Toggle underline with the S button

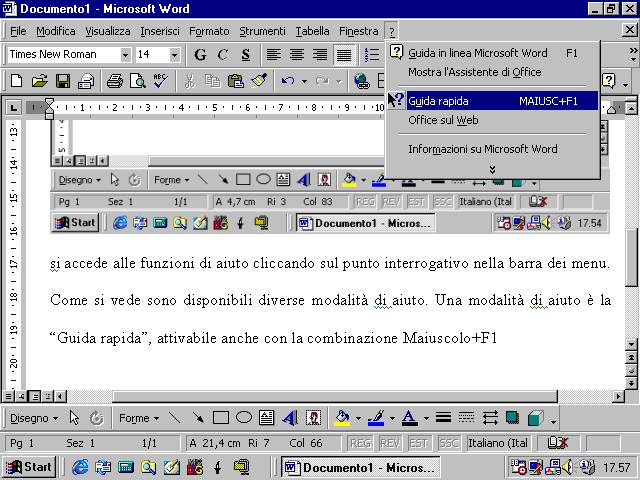(x=245, y=55)
